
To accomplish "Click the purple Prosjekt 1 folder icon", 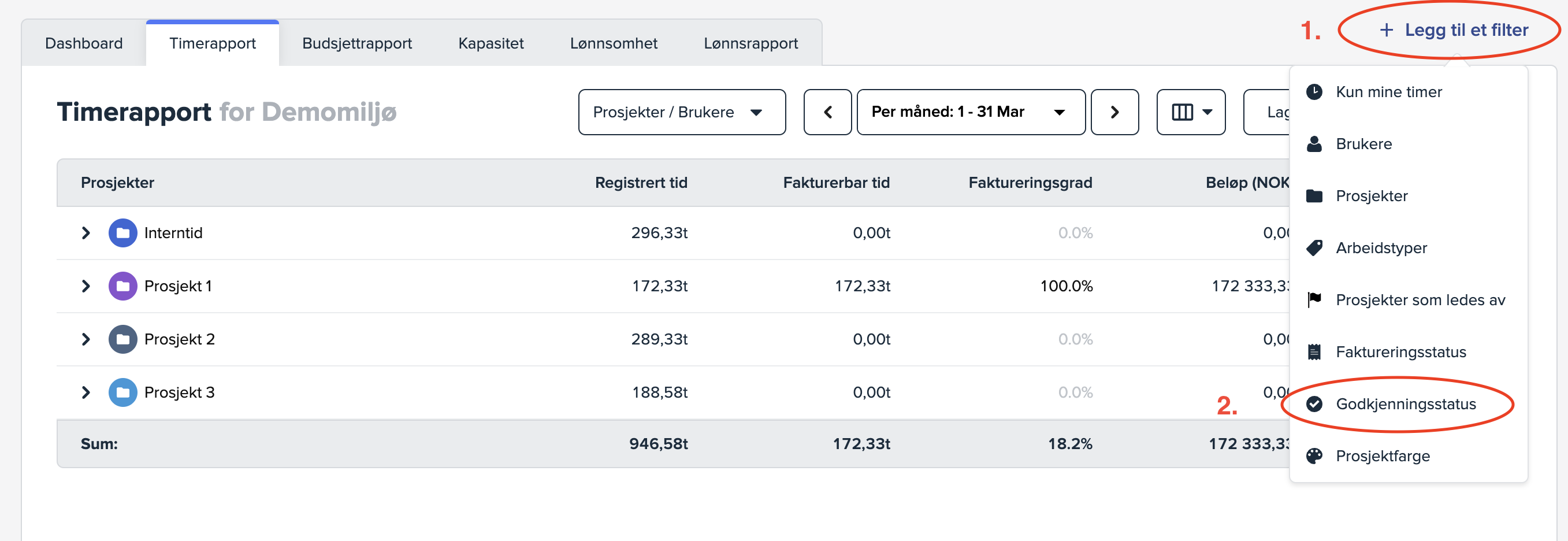I will [122, 286].
